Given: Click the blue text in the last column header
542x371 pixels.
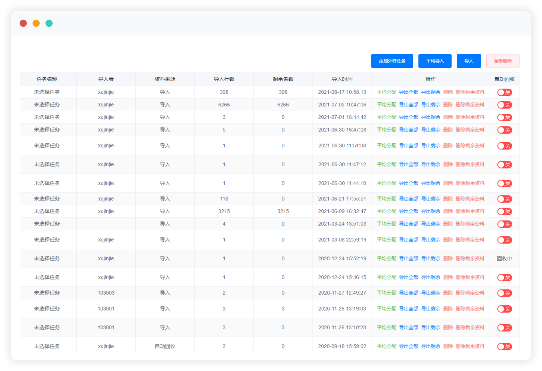Looking at the screenshot, I should (509, 79).
